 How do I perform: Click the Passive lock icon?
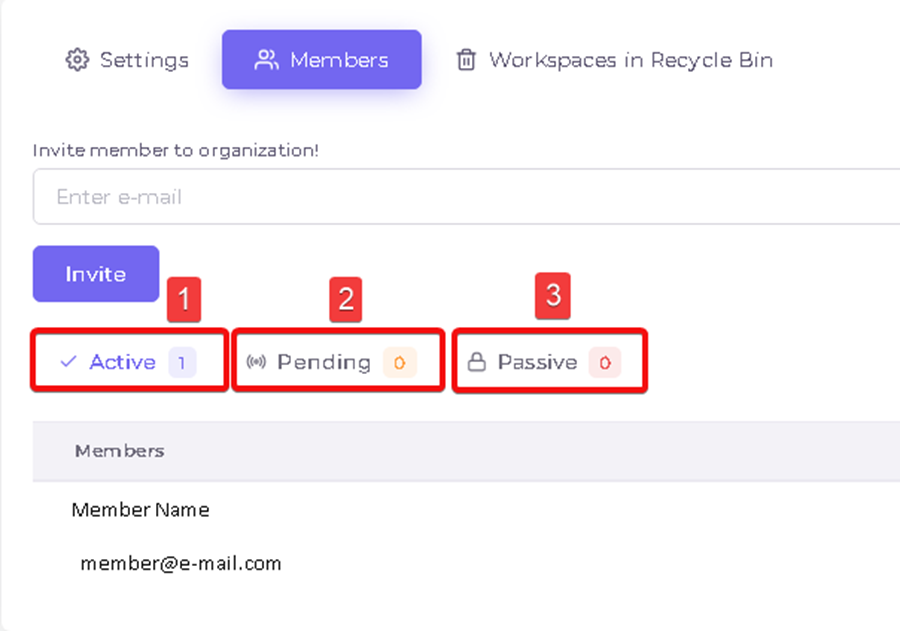[x=476, y=362]
